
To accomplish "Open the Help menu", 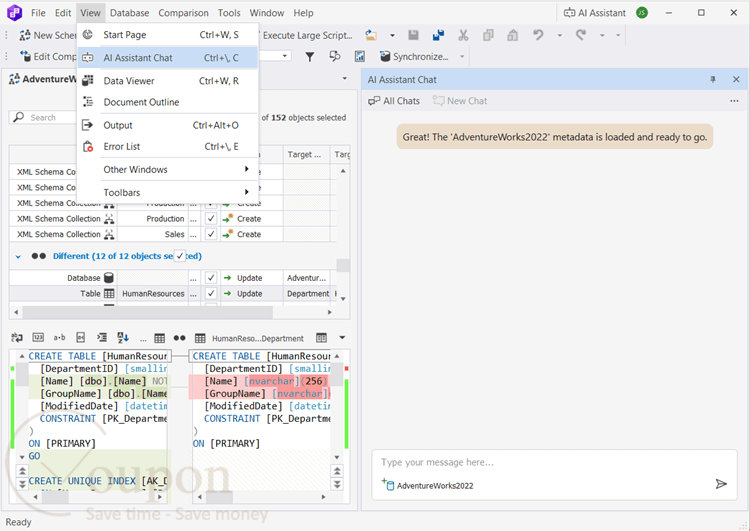I will 303,13.
